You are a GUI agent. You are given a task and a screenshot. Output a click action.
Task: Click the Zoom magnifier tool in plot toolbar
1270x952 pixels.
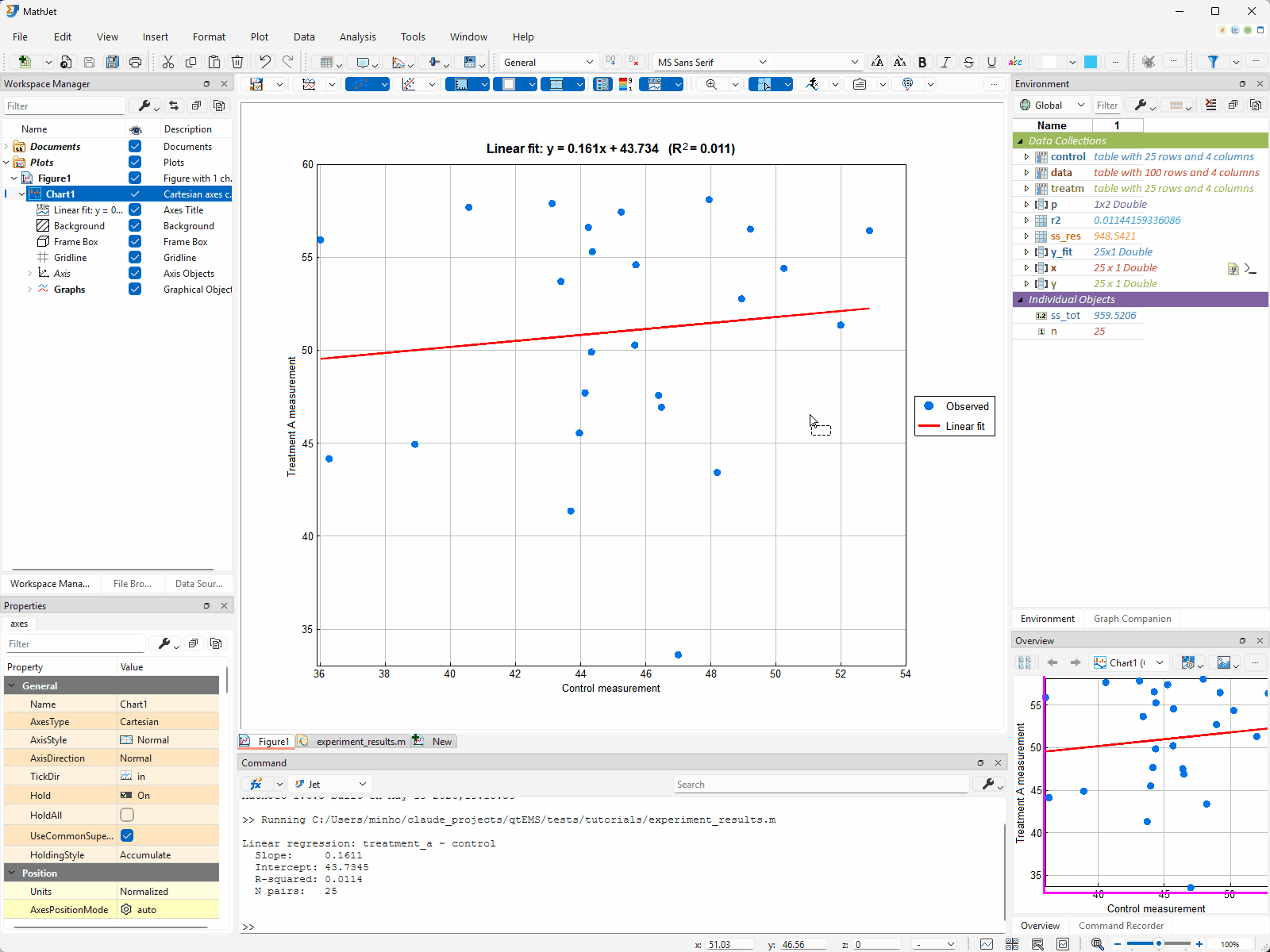(711, 84)
